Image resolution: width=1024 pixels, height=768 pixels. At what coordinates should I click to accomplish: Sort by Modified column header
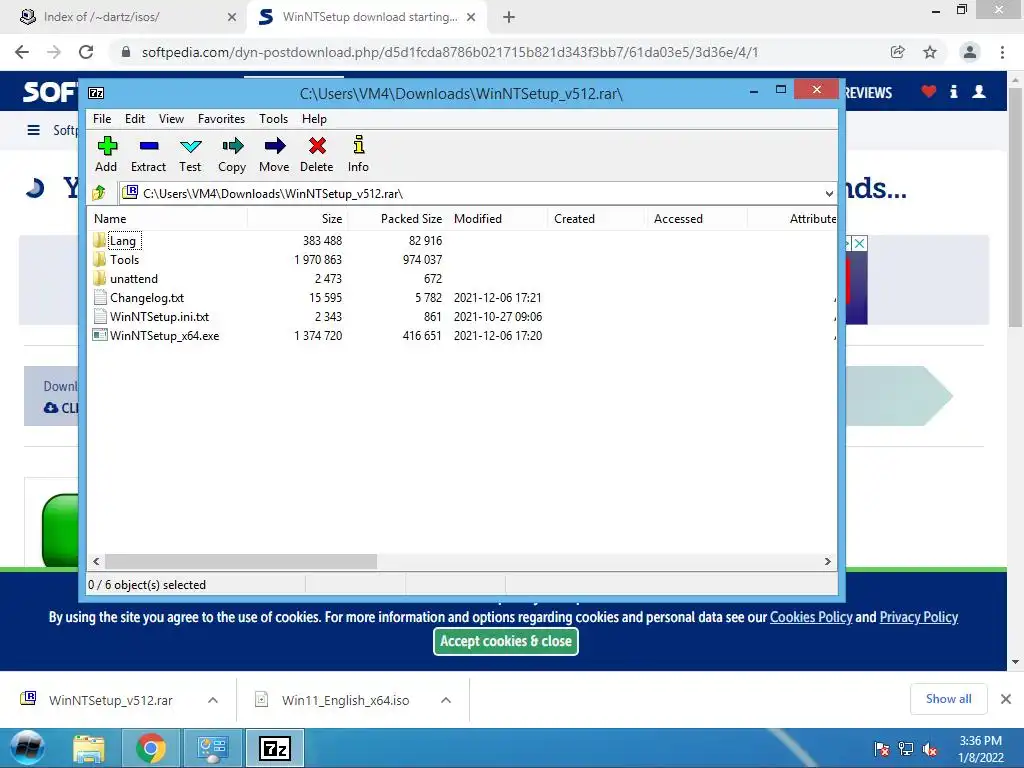pyautogui.click(x=498, y=219)
